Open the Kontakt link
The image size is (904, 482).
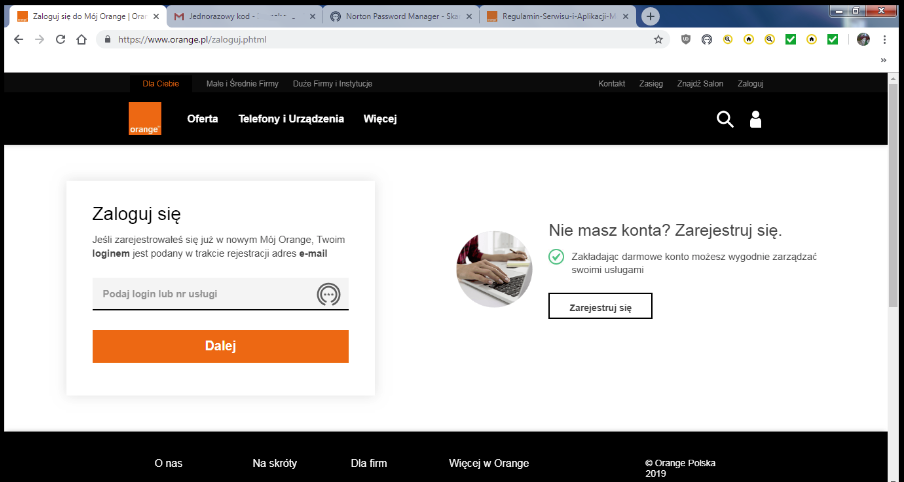tap(612, 84)
